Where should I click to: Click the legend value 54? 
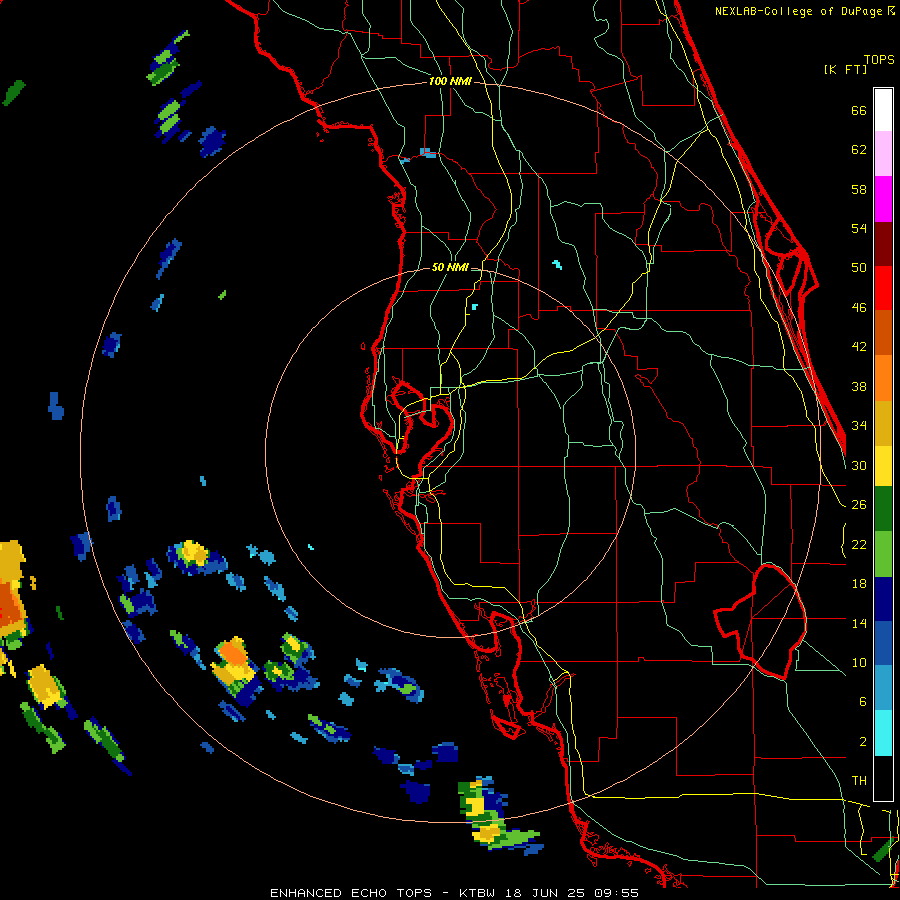[859, 228]
